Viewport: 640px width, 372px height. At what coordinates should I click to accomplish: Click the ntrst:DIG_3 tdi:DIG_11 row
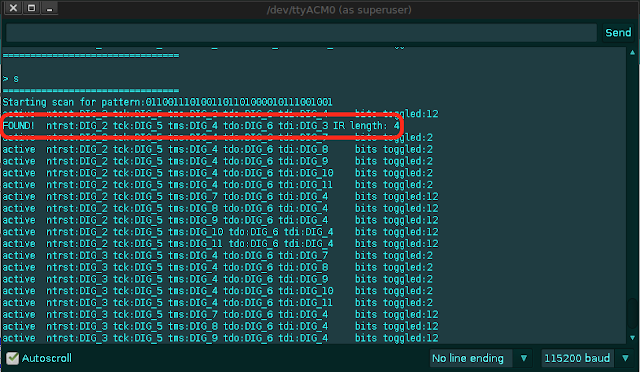click(218, 303)
